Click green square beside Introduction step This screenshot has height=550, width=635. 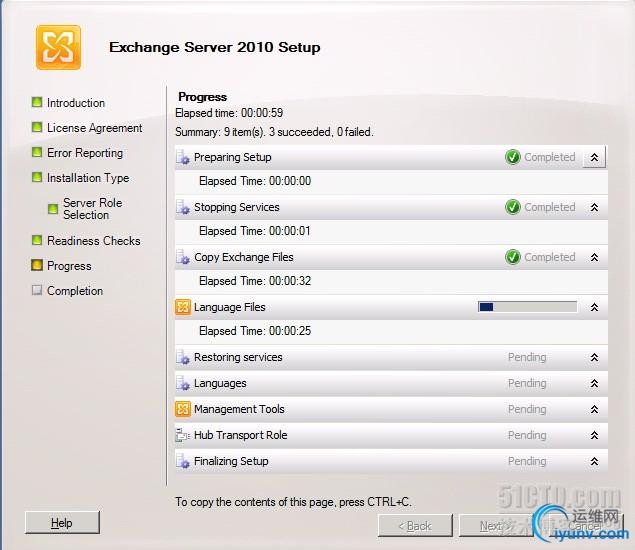(37, 102)
